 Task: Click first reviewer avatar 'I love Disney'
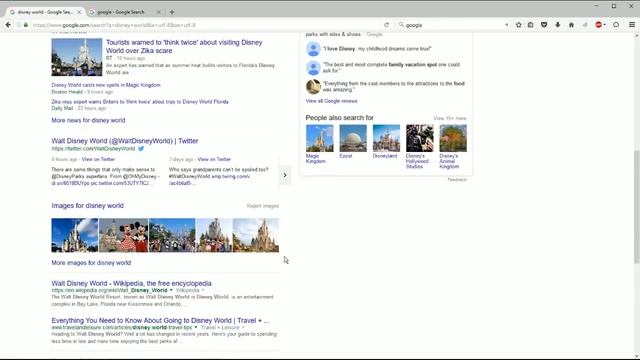pos(313,49)
